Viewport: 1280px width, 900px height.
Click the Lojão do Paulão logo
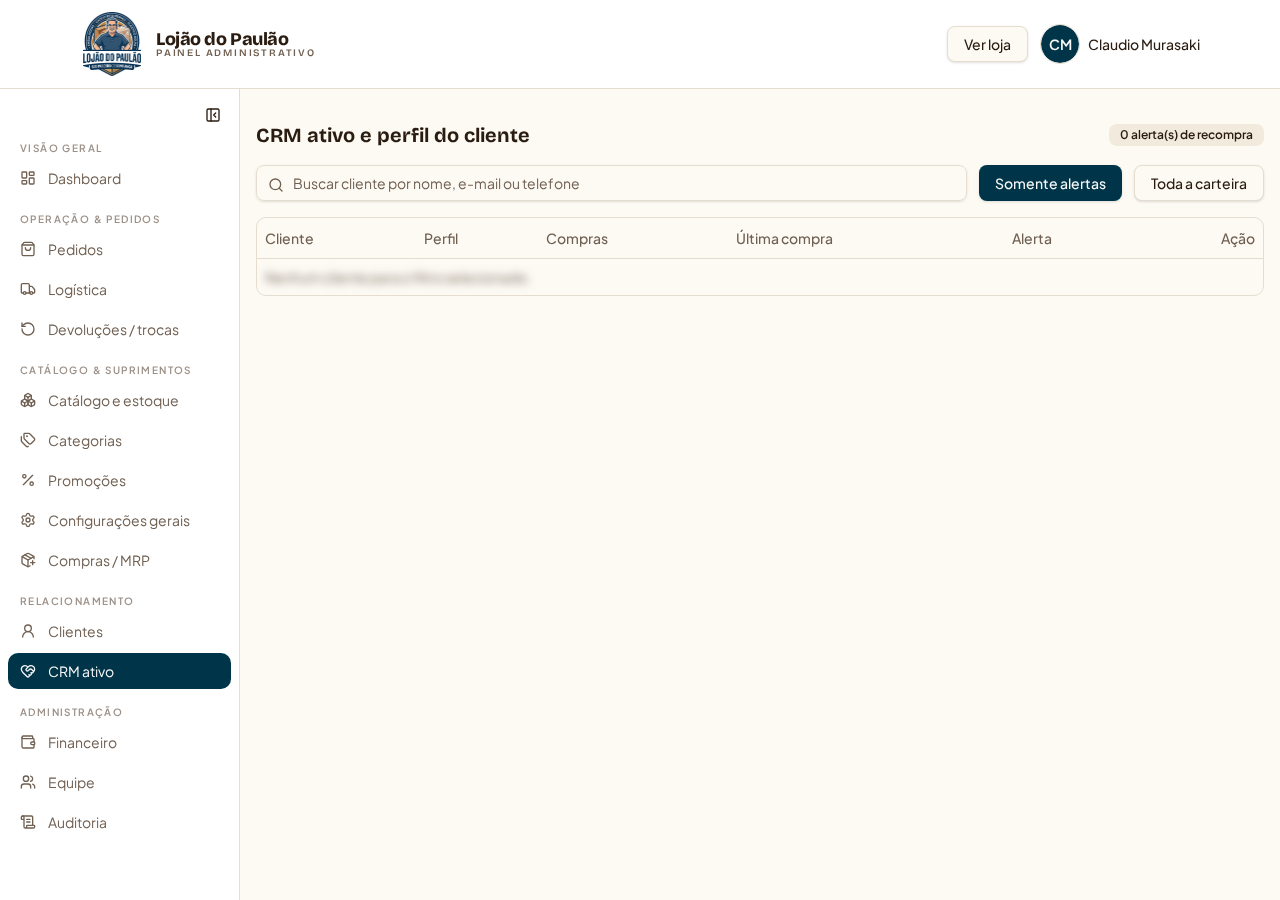(112, 44)
